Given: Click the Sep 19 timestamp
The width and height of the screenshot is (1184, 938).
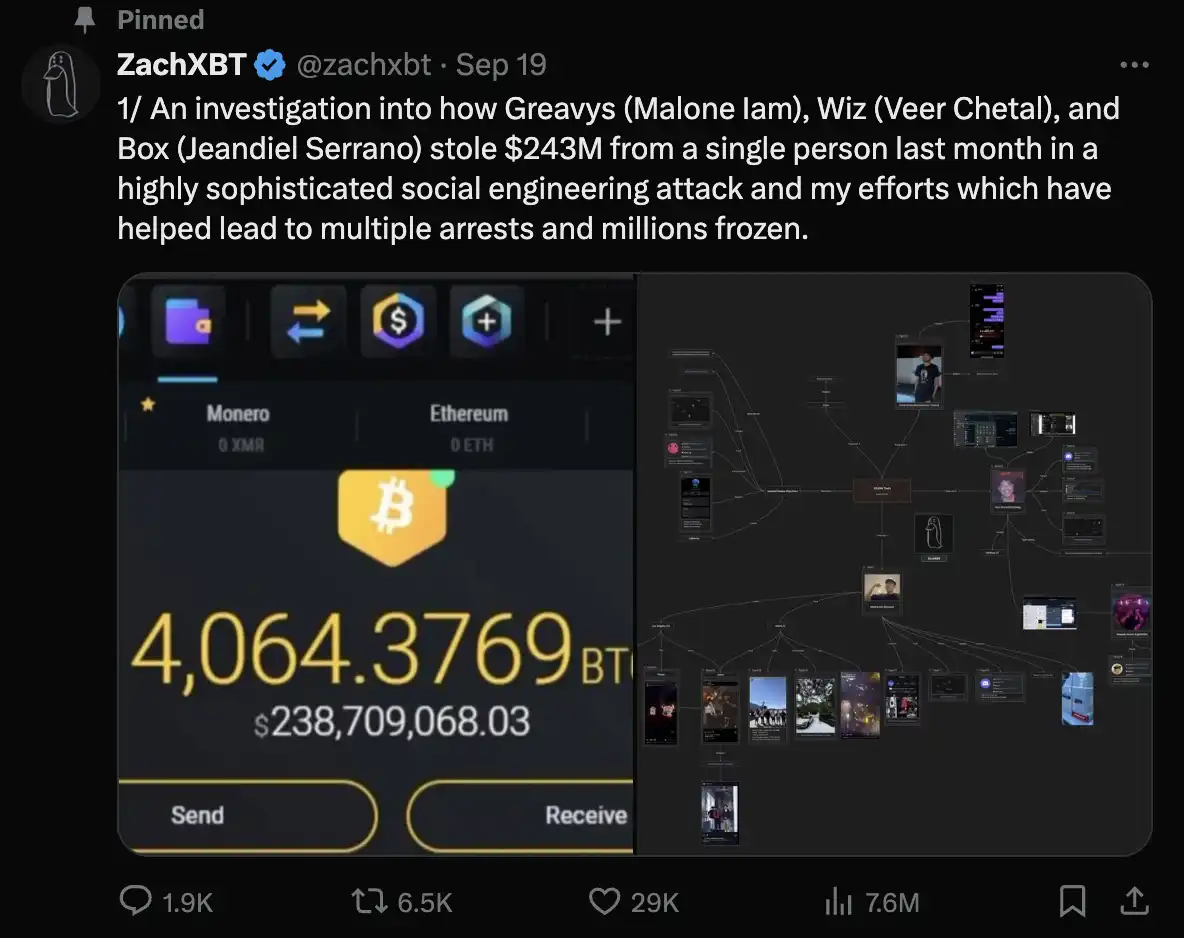Looking at the screenshot, I should [x=501, y=65].
